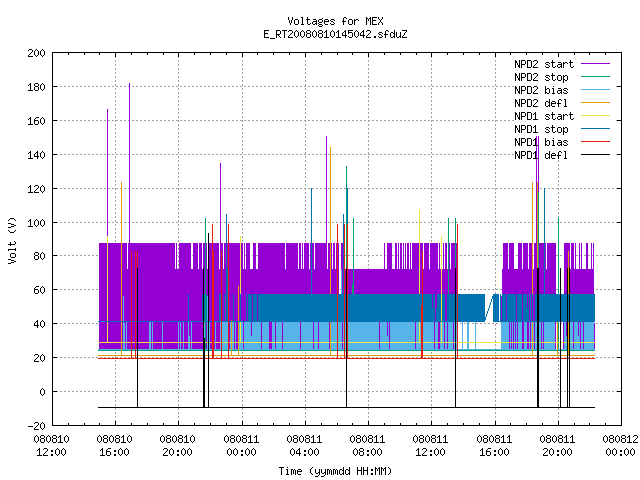Click the green NPD2 stop legend line
640x480 pixels.
(596, 77)
